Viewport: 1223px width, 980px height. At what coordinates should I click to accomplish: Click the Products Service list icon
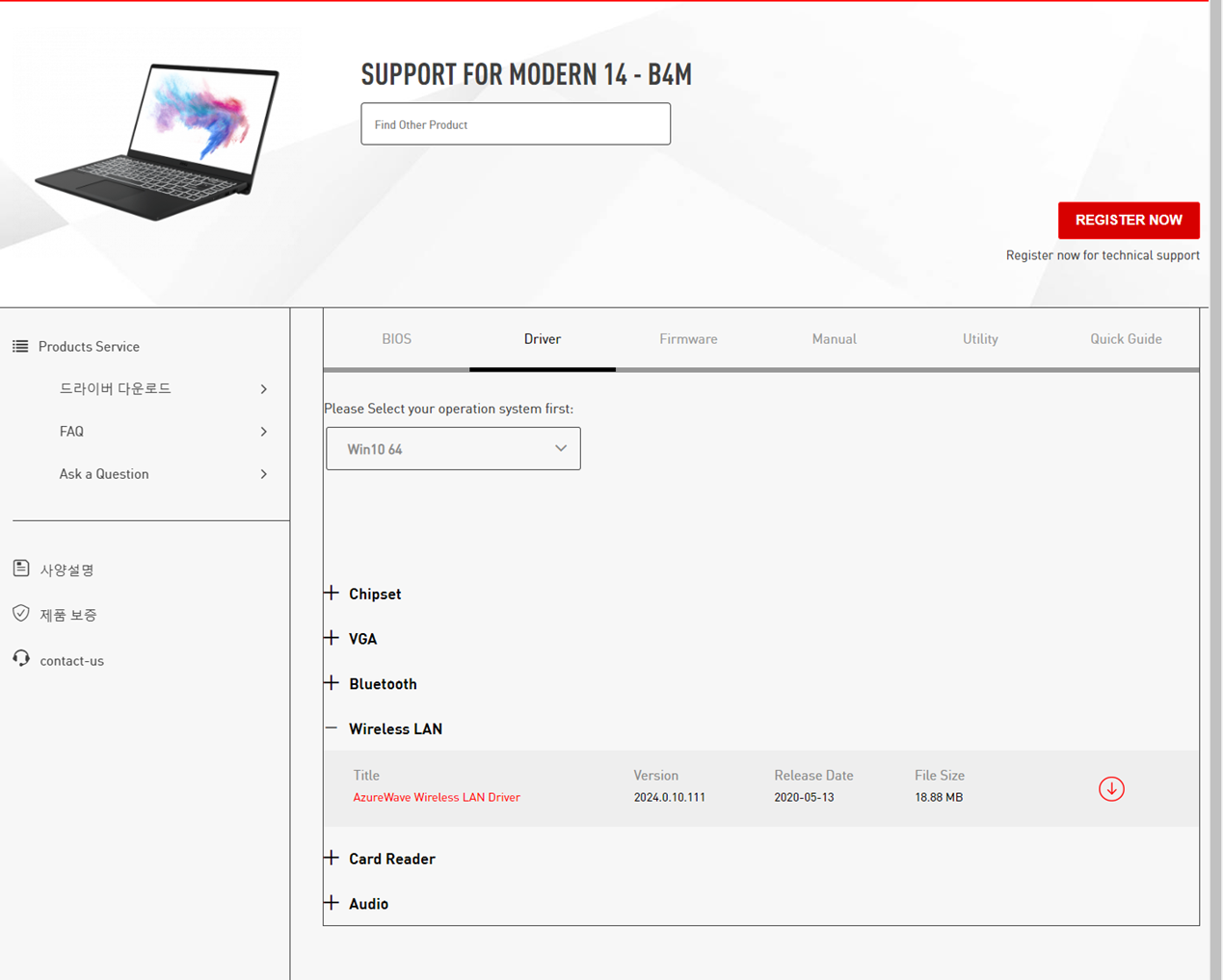20,346
